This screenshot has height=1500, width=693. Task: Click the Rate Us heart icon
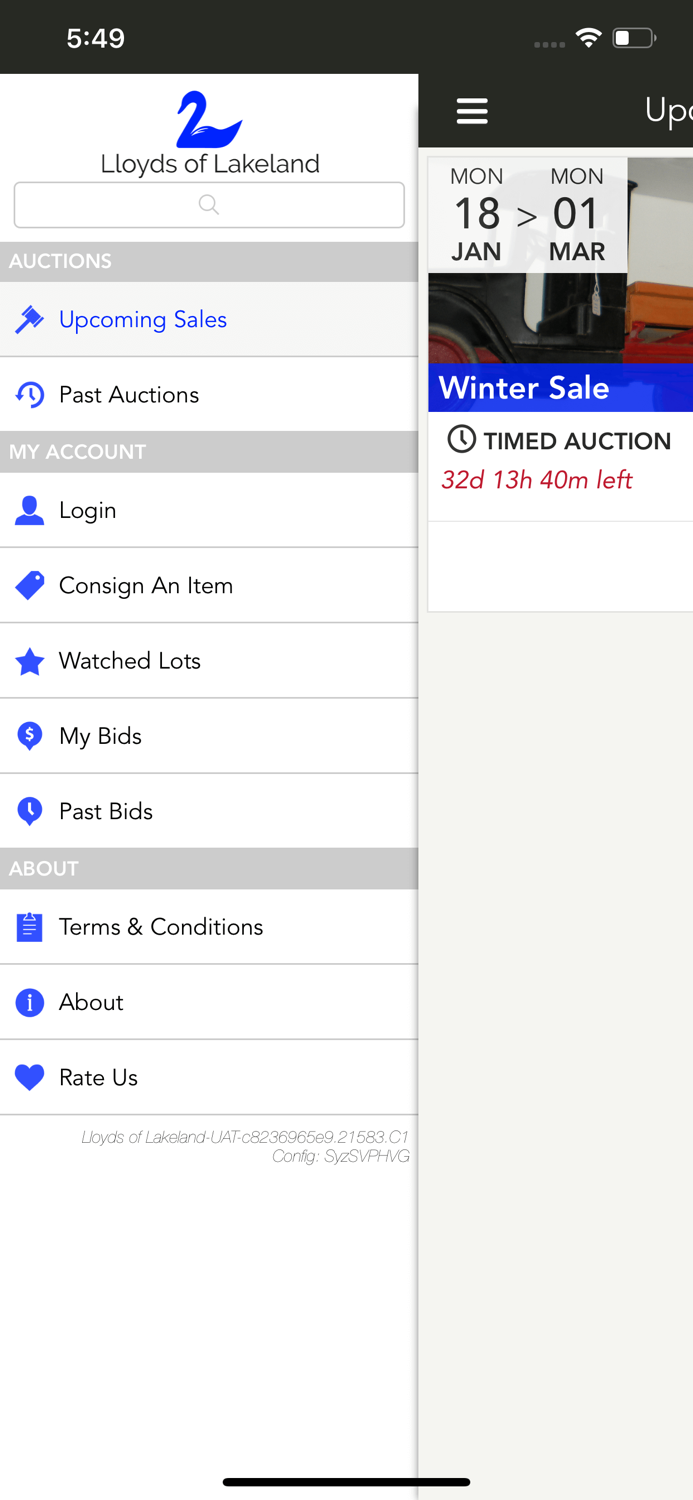pyautogui.click(x=29, y=1077)
